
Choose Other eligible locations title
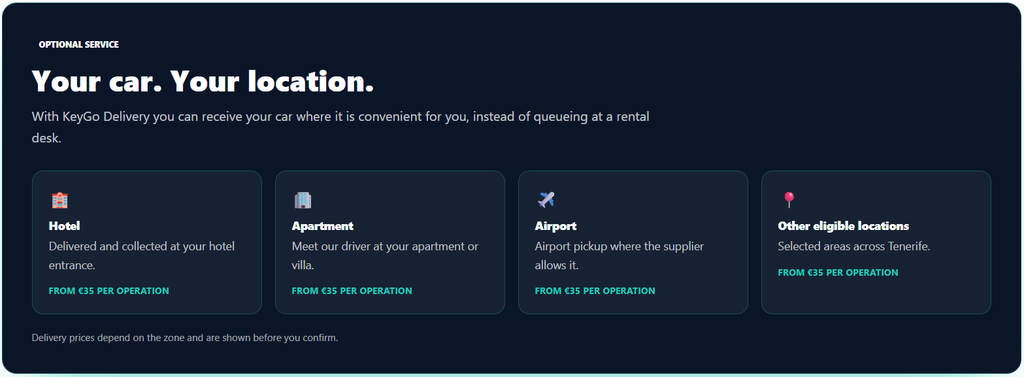(x=843, y=226)
